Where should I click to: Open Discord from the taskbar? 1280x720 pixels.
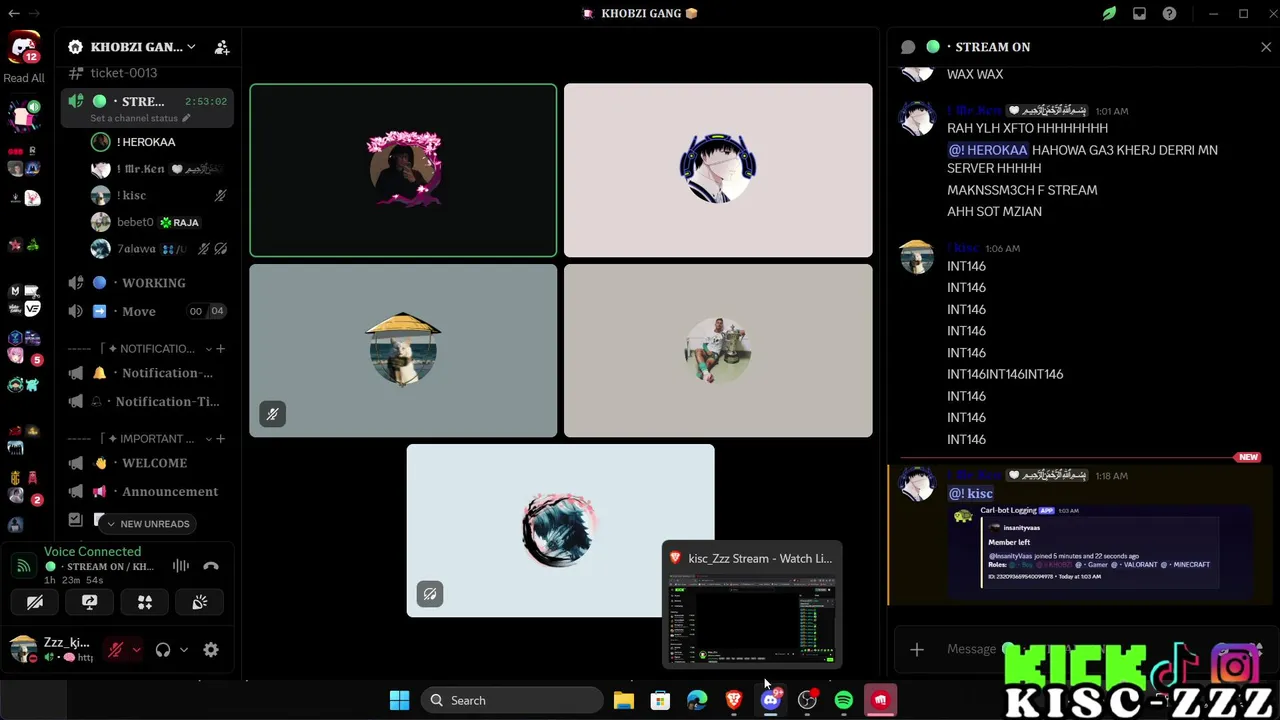(x=770, y=701)
